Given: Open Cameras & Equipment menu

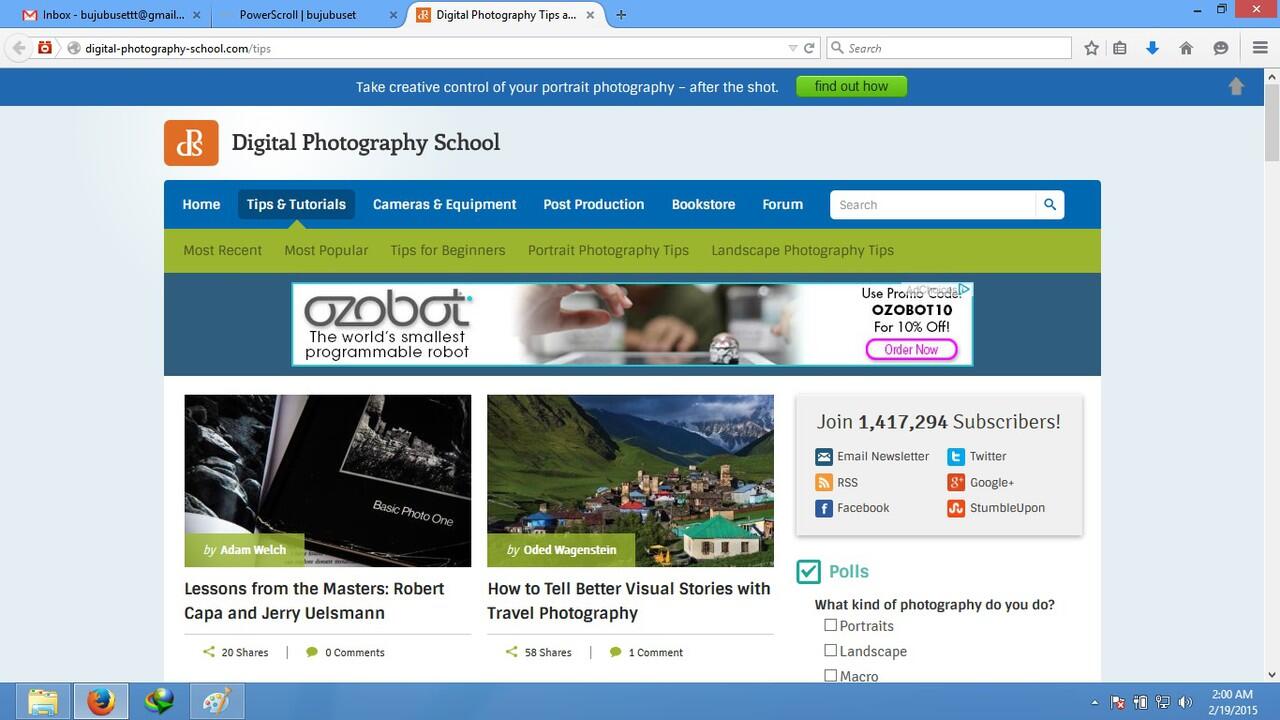Looking at the screenshot, I should (x=444, y=204).
